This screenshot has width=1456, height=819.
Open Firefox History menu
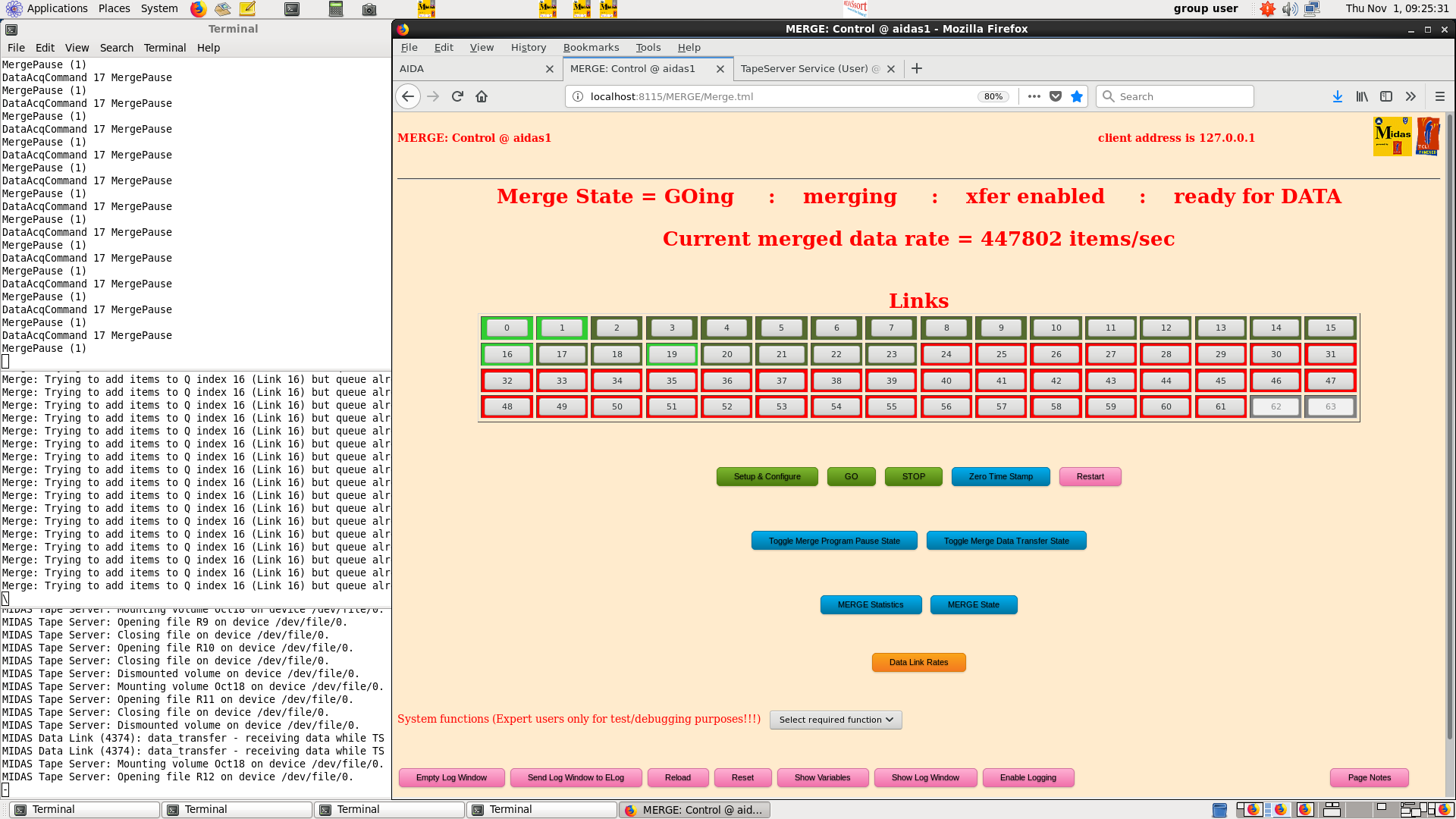pyautogui.click(x=529, y=47)
